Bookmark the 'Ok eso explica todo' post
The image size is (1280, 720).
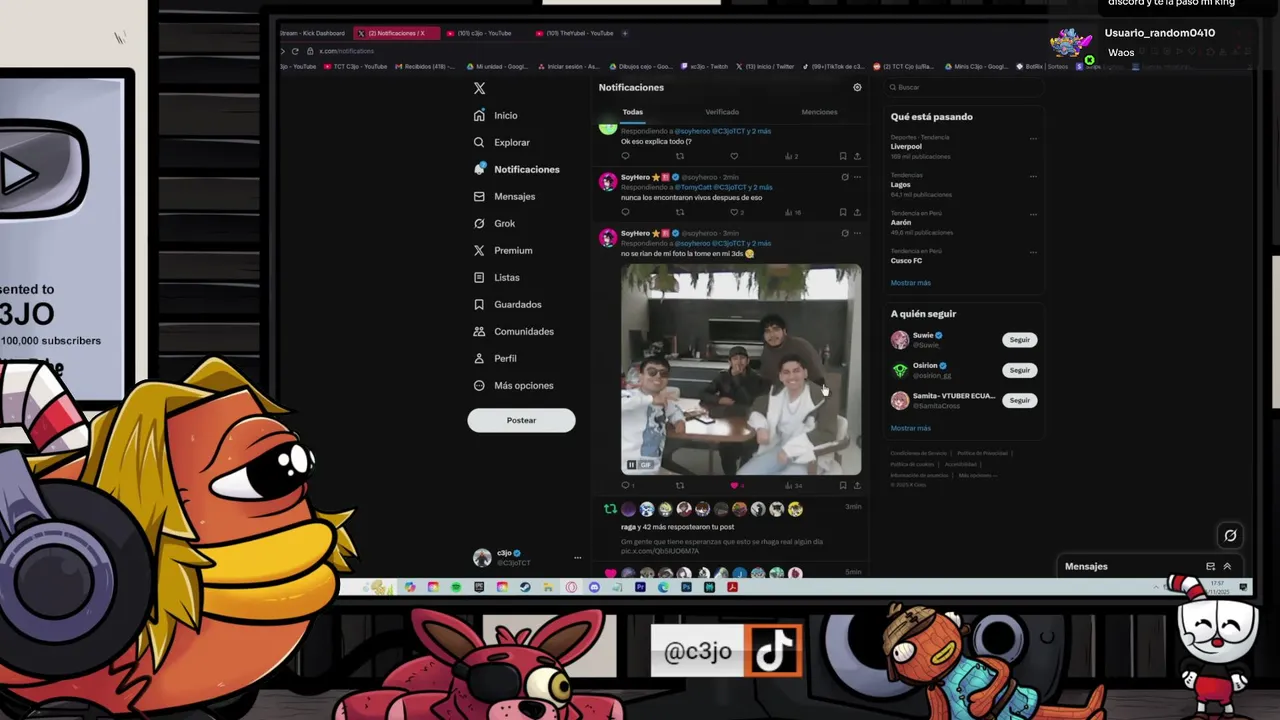click(x=843, y=156)
